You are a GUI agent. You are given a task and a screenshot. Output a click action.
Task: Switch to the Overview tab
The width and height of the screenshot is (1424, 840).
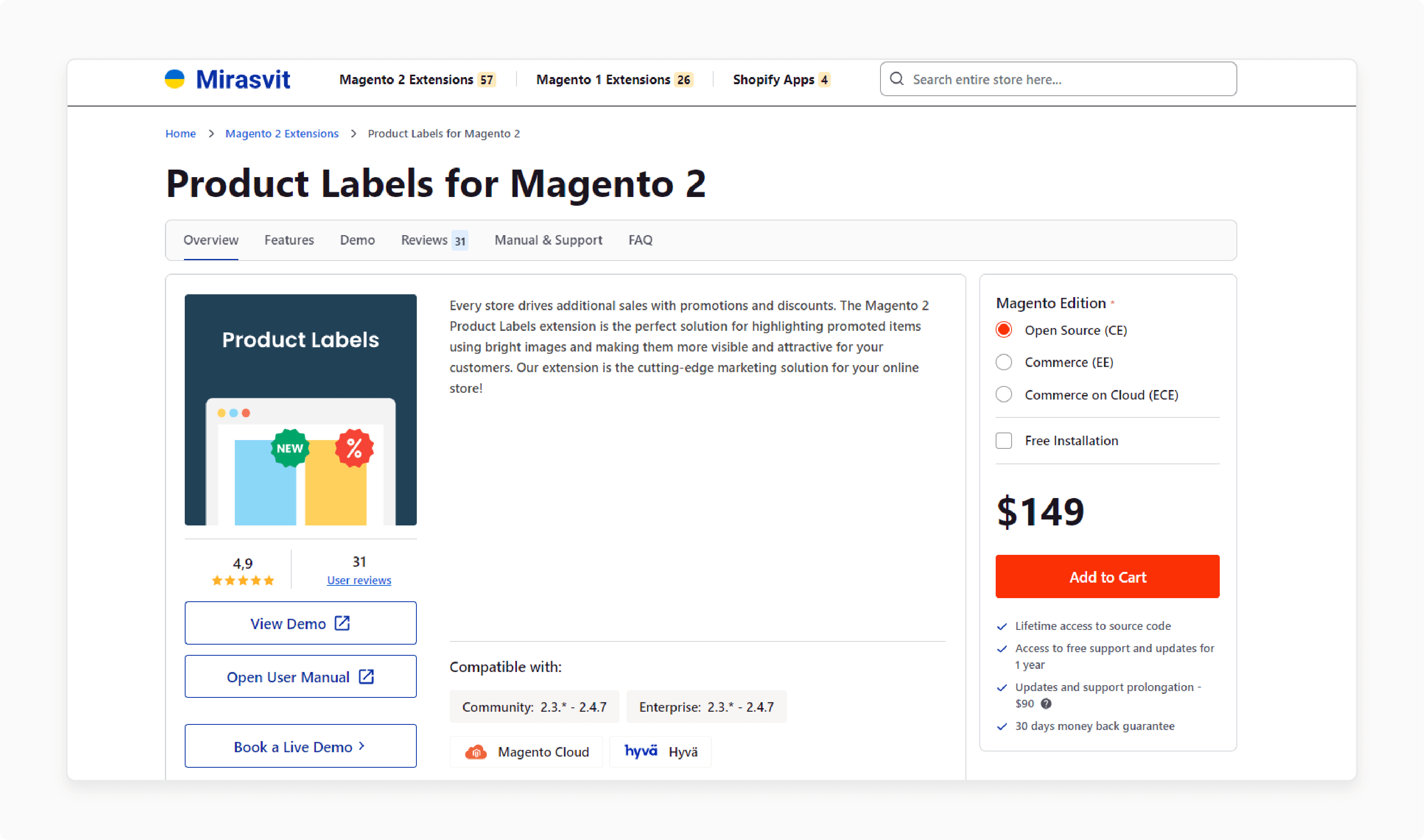[x=211, y=240]
